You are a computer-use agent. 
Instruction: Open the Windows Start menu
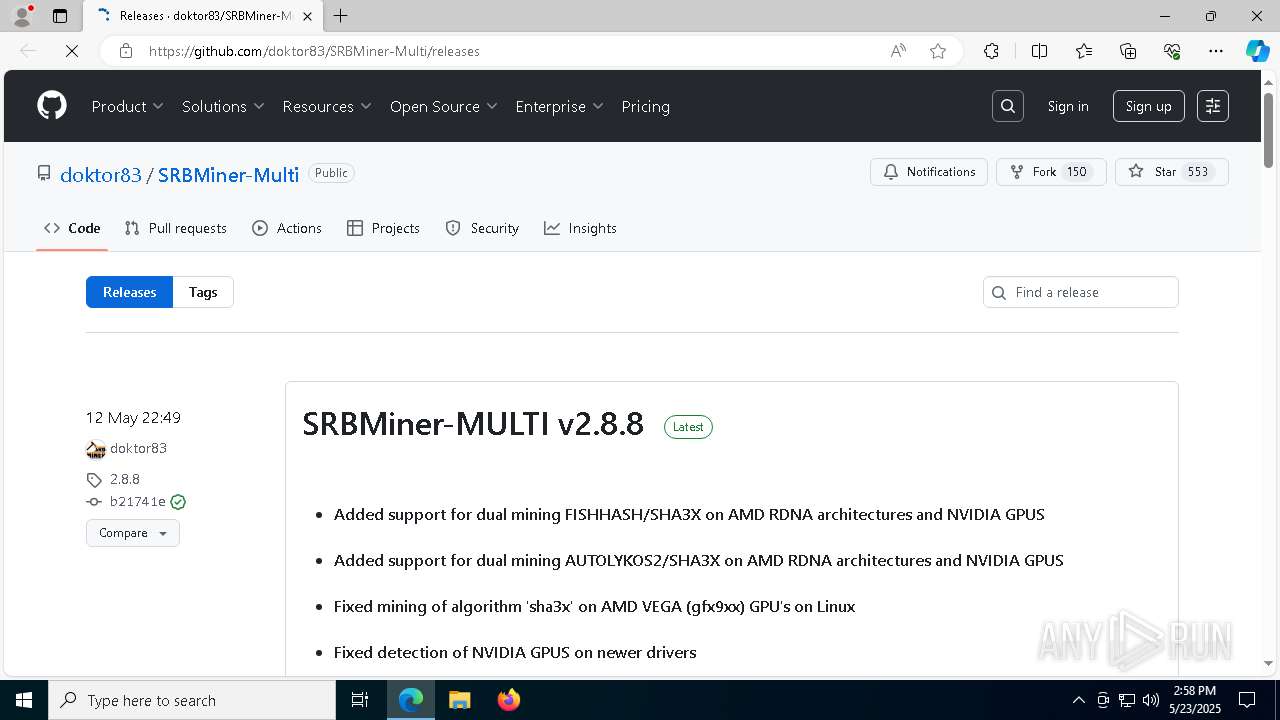(24, 700)
